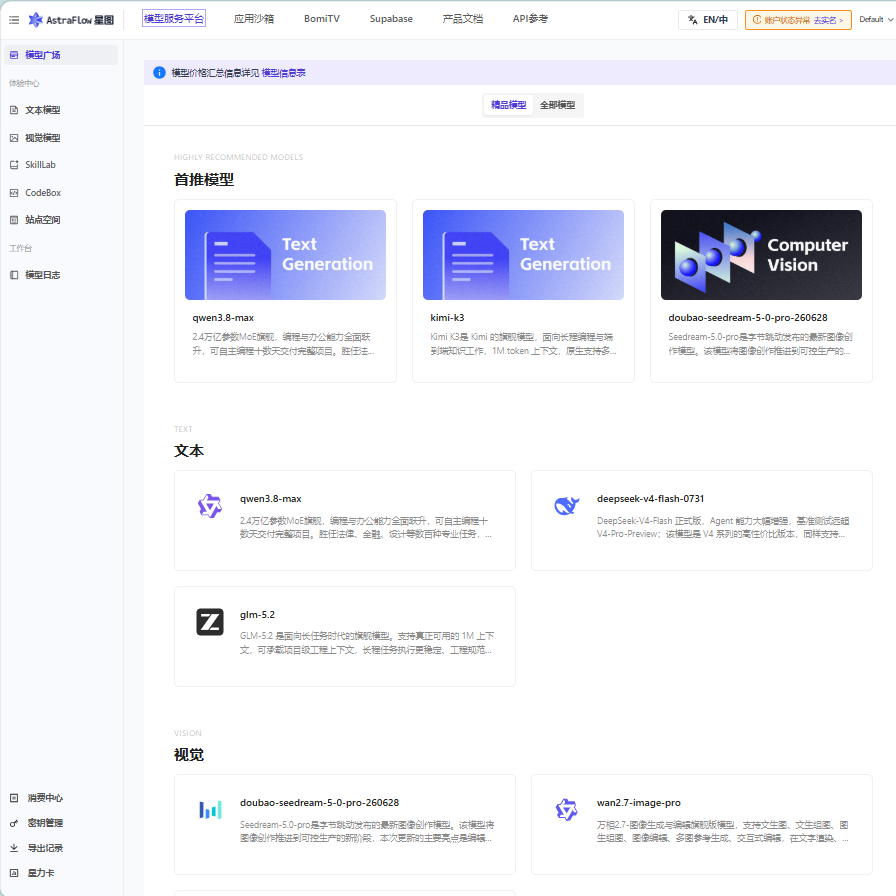Click the 模型日志 sidebar icon
Image resolution: width=896 pixels, height=896 pixels.
pyautogui.click(x=14, y=275)
